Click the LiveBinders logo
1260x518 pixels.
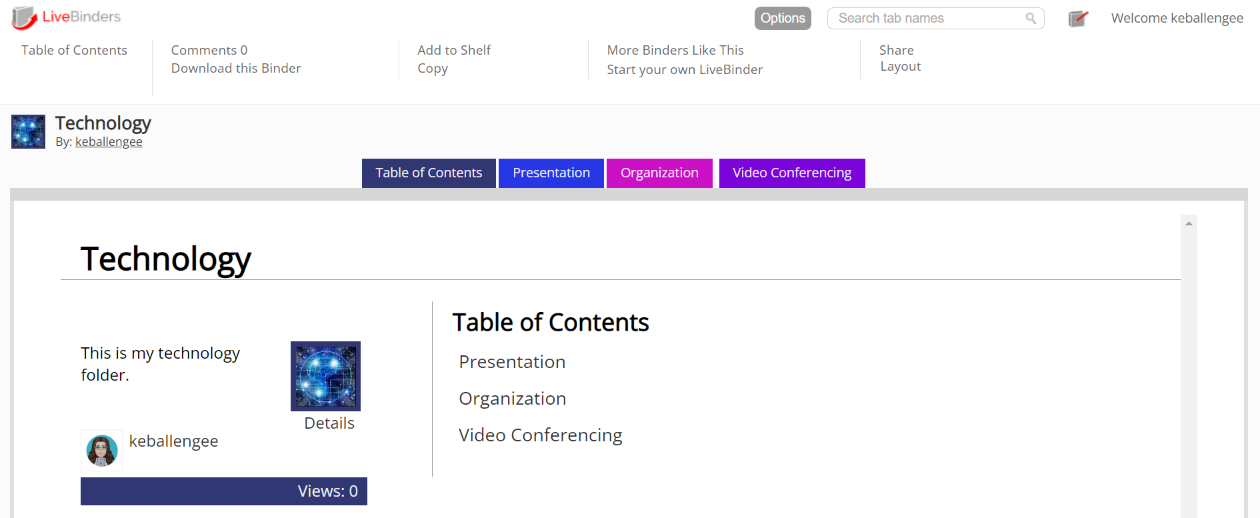point(66,17)
